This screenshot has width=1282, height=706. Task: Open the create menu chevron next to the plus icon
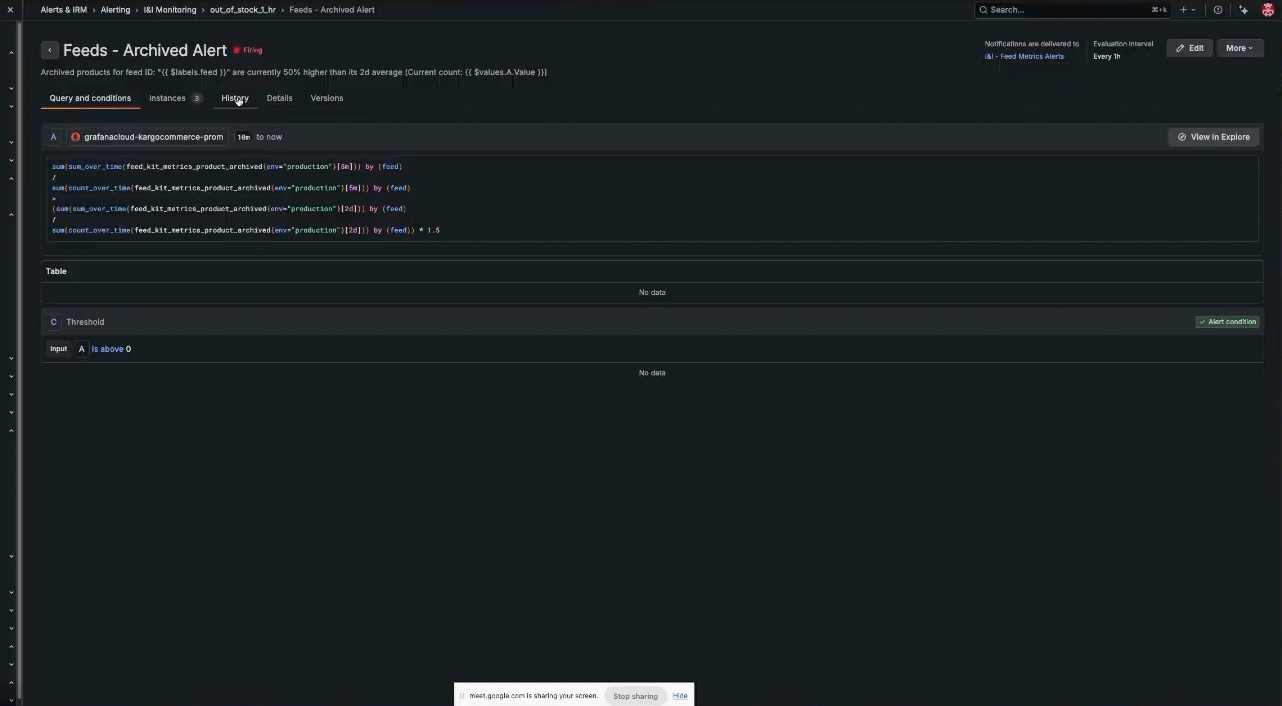tap(1192, 9)
